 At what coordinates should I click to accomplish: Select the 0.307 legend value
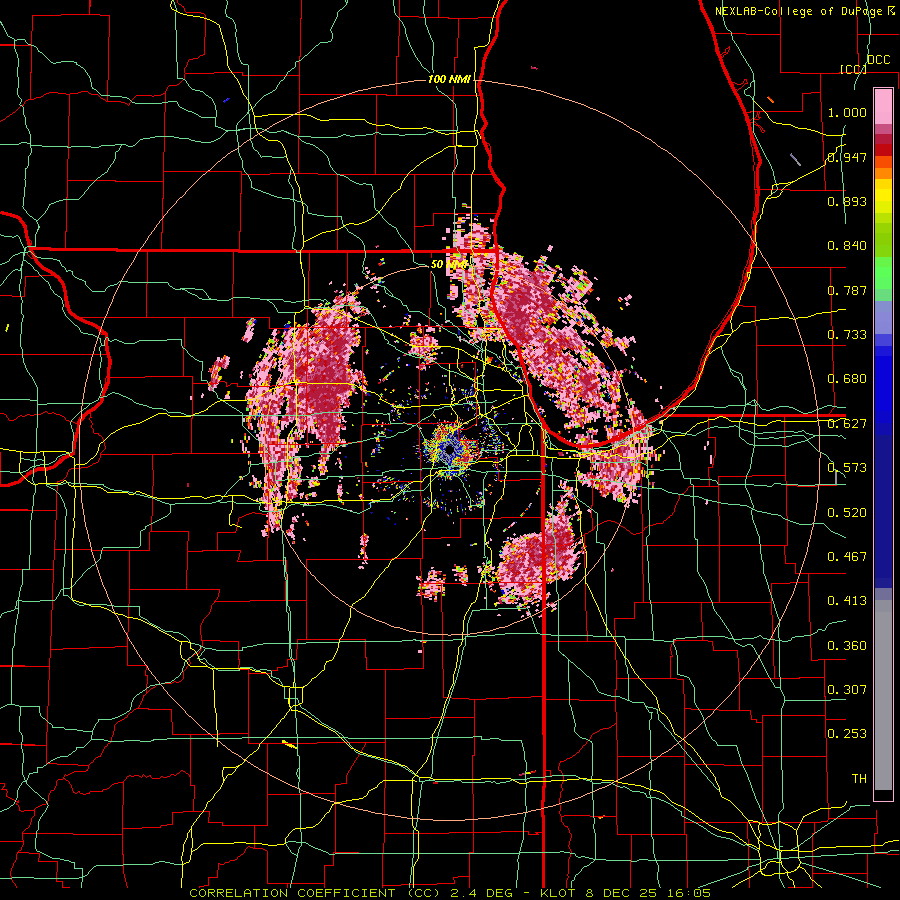pyautogui.click(x=847, y=690)
